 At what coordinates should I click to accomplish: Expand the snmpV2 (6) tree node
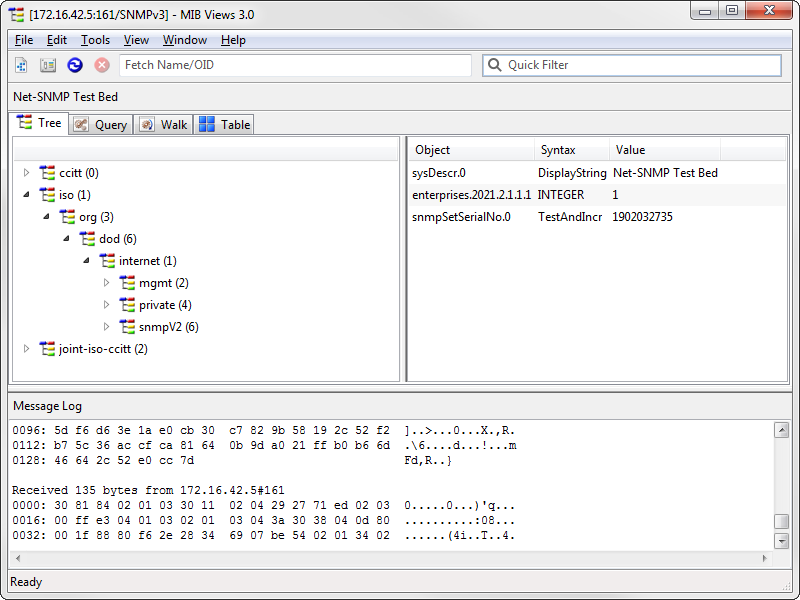106,327
